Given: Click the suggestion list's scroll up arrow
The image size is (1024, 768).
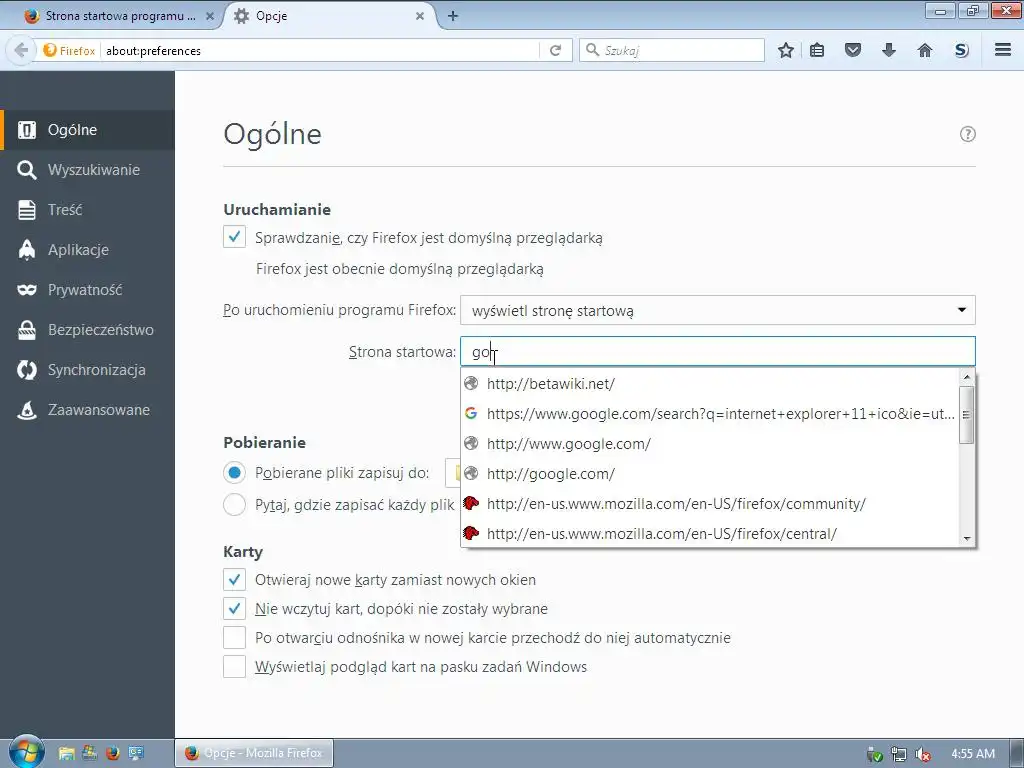Looking at the screenshot, I should (967, 377).
